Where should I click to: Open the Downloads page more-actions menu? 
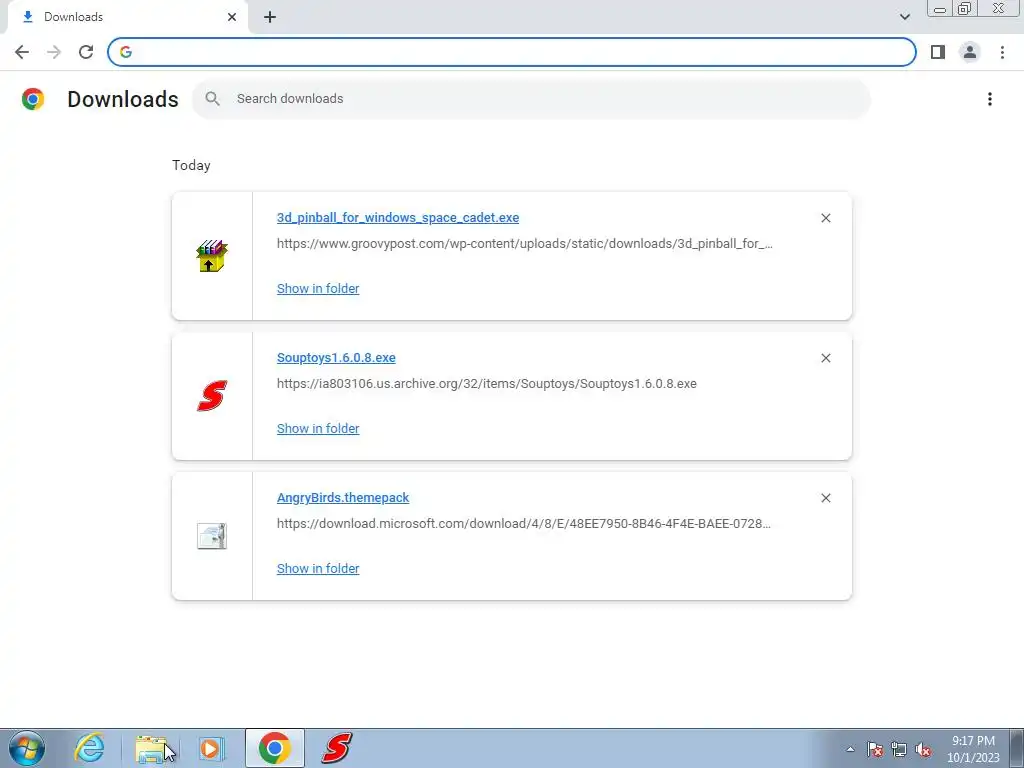[x=989, y=99]
